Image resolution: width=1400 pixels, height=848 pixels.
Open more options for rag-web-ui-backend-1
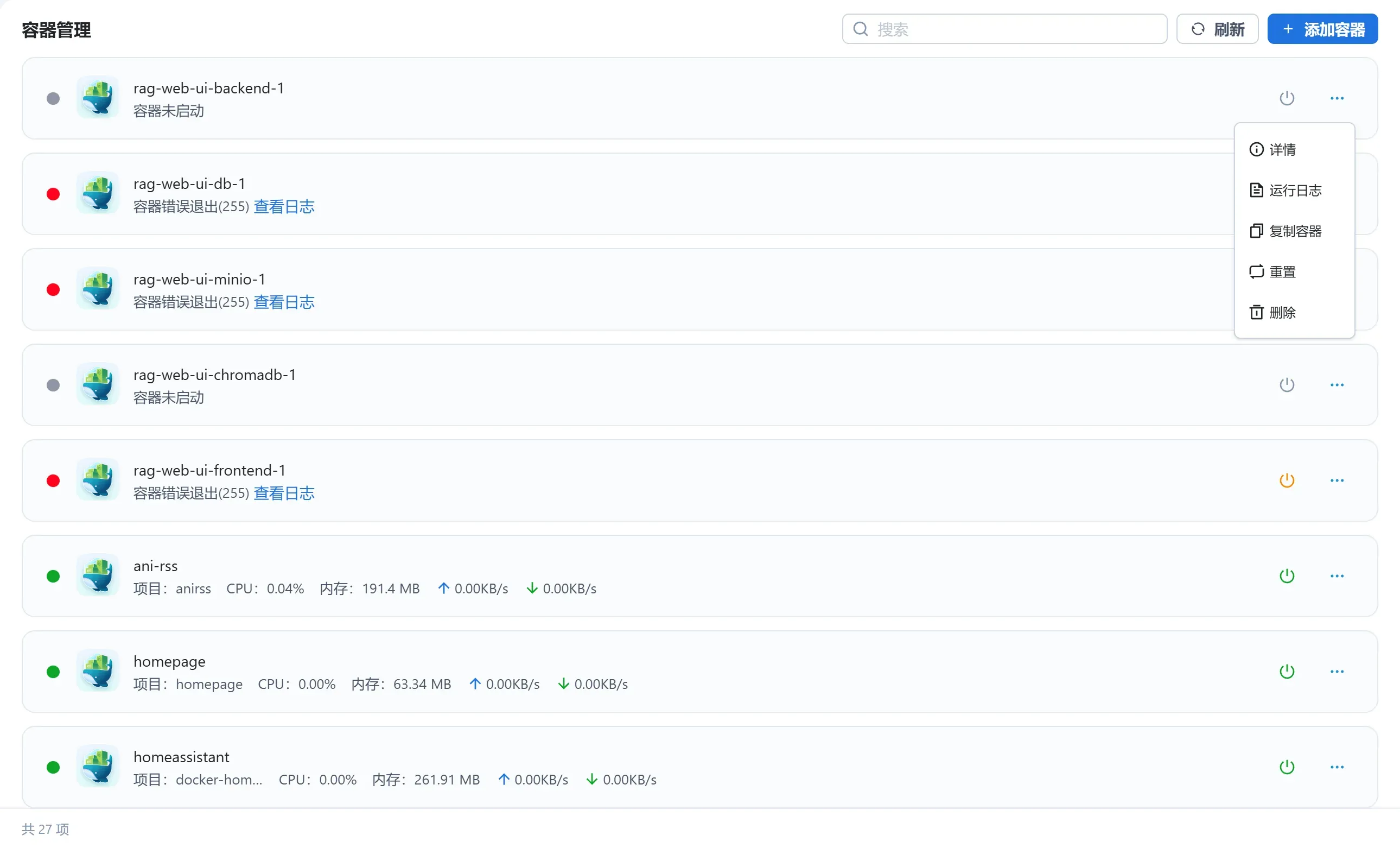click(x=1337, y=98)
